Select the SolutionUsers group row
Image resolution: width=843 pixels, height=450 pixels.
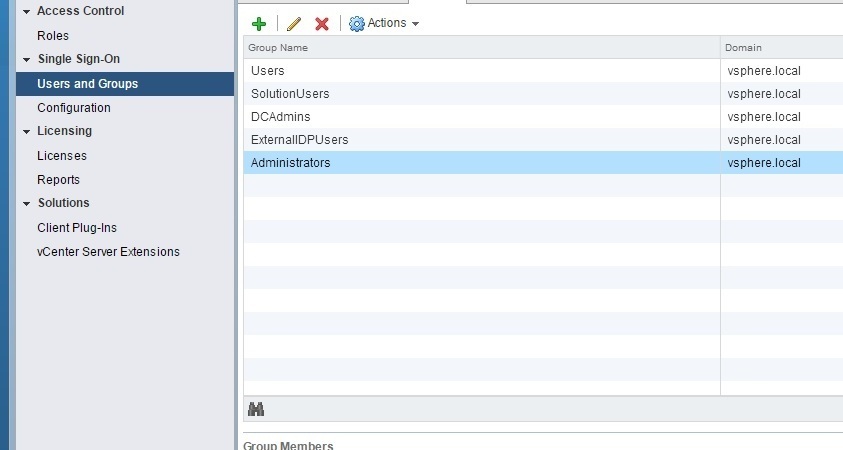[x=543, y=94]
